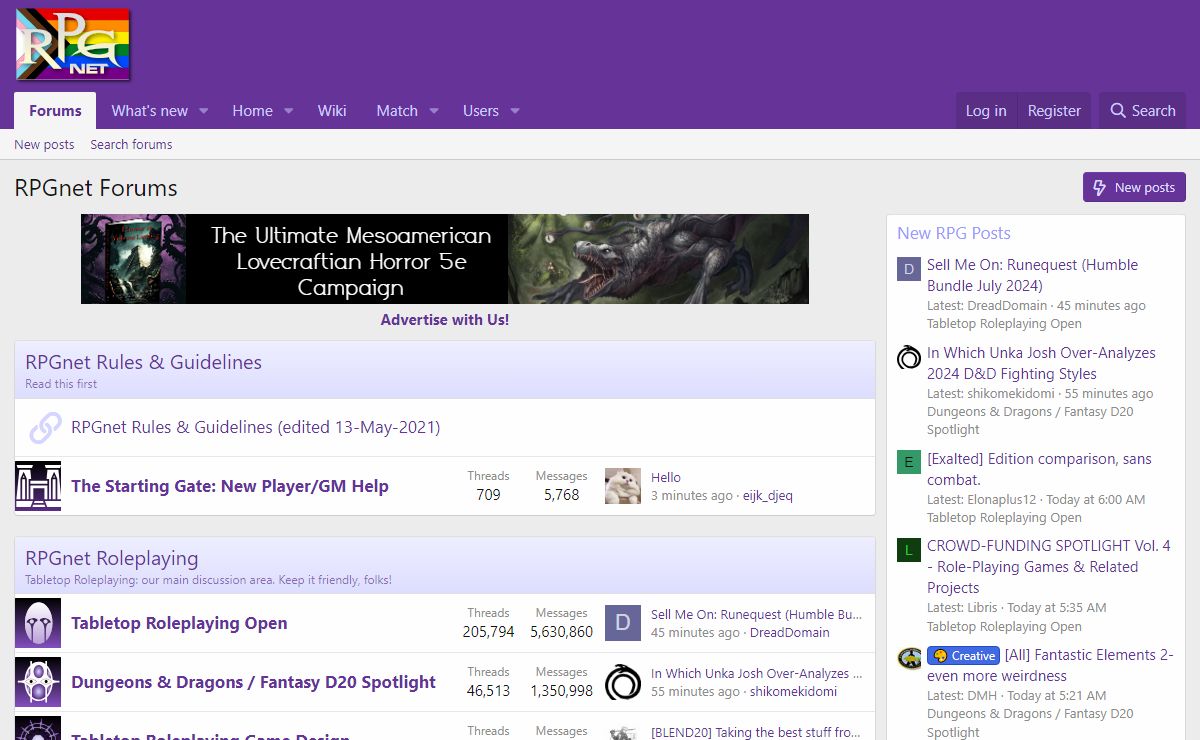The image size is (1200, 740).
Task: Open the What's new menu
Action: pyautogui.click(x=149, y=111)
